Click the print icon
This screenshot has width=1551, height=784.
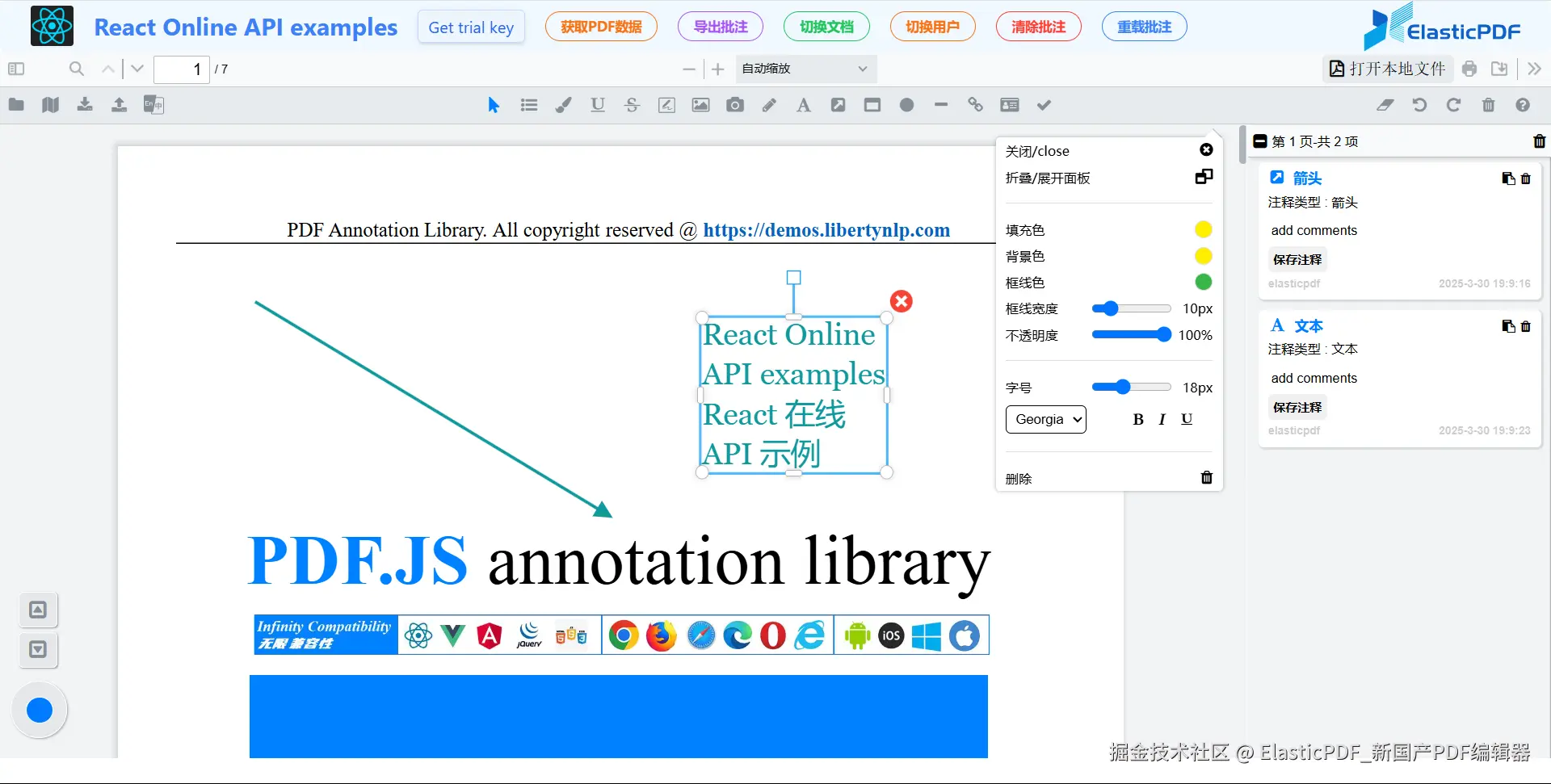tap(1469, 69)
